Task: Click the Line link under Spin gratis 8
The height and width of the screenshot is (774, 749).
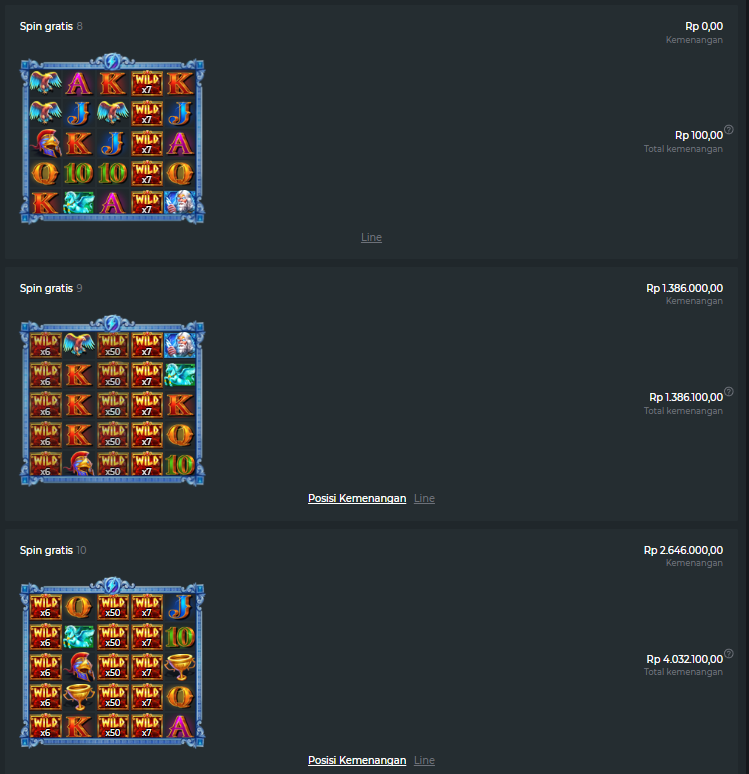Action: pos(371,237)
